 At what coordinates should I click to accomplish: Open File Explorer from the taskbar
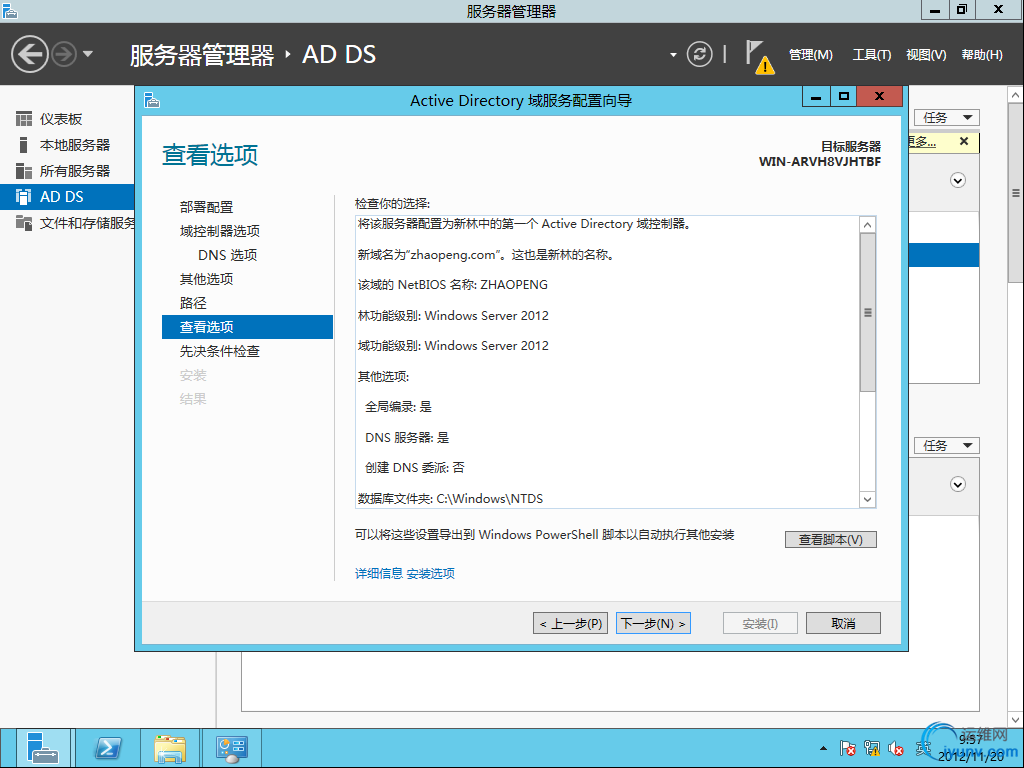point(170,748)
